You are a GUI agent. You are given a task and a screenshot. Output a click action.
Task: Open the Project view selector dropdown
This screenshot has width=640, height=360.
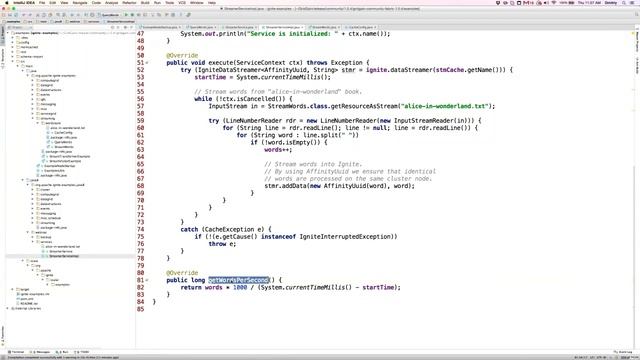[20, 27]
